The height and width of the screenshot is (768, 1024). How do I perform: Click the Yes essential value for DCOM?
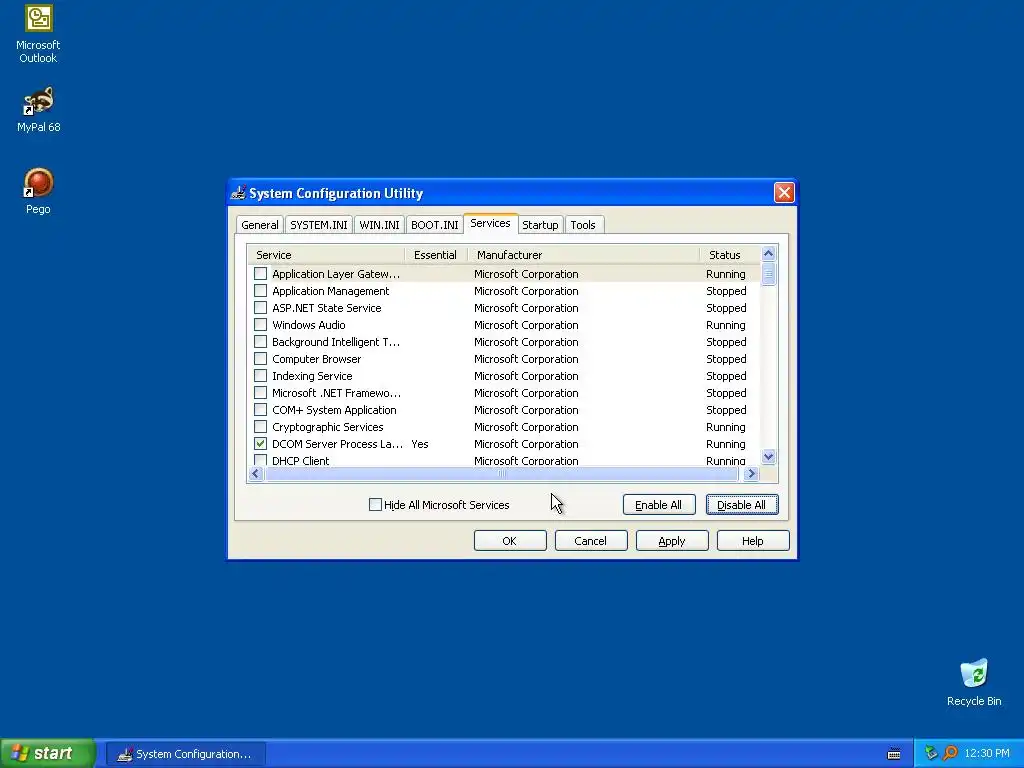click(x=420, y=443)
